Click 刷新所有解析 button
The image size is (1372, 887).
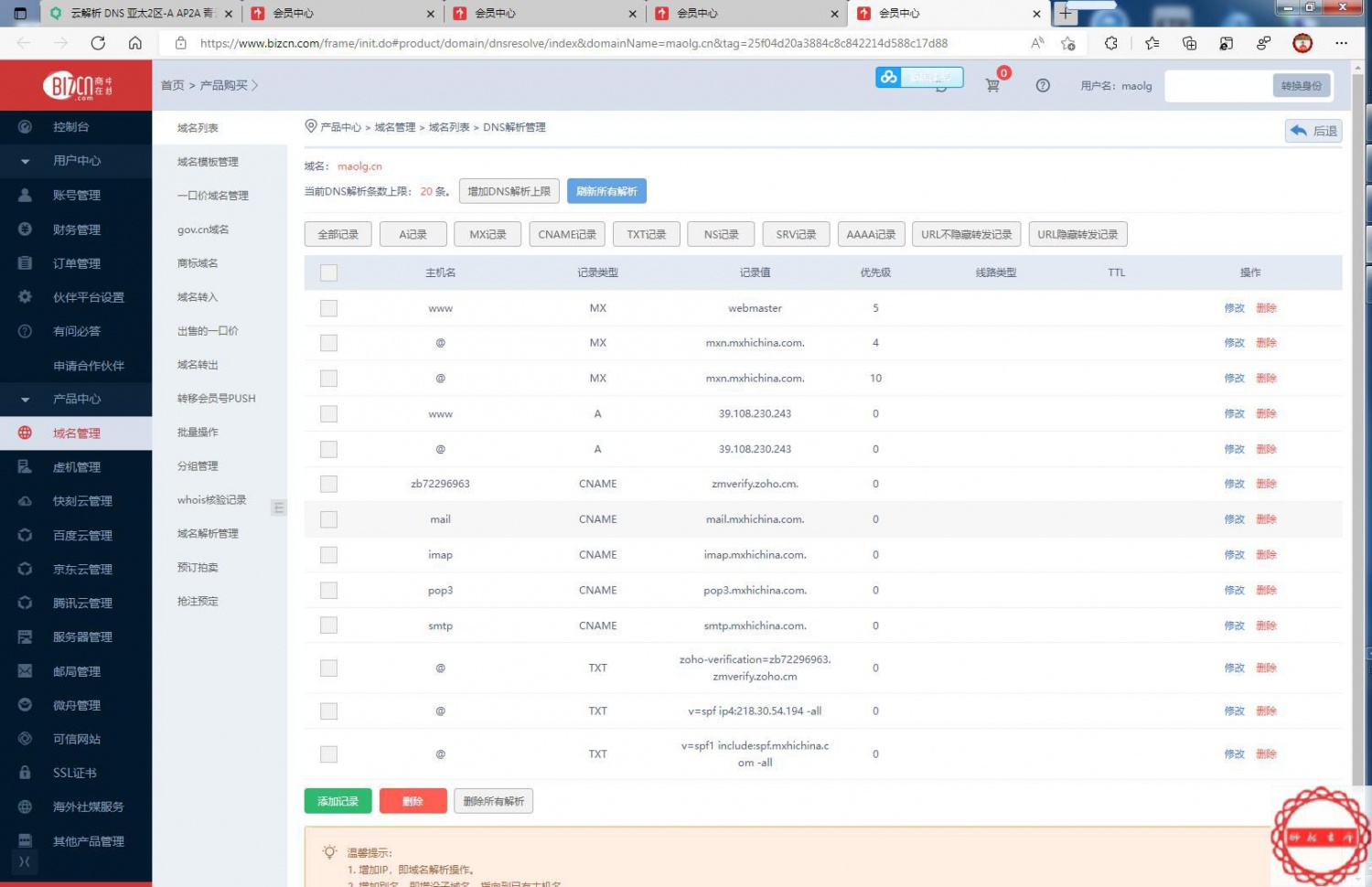606,191
